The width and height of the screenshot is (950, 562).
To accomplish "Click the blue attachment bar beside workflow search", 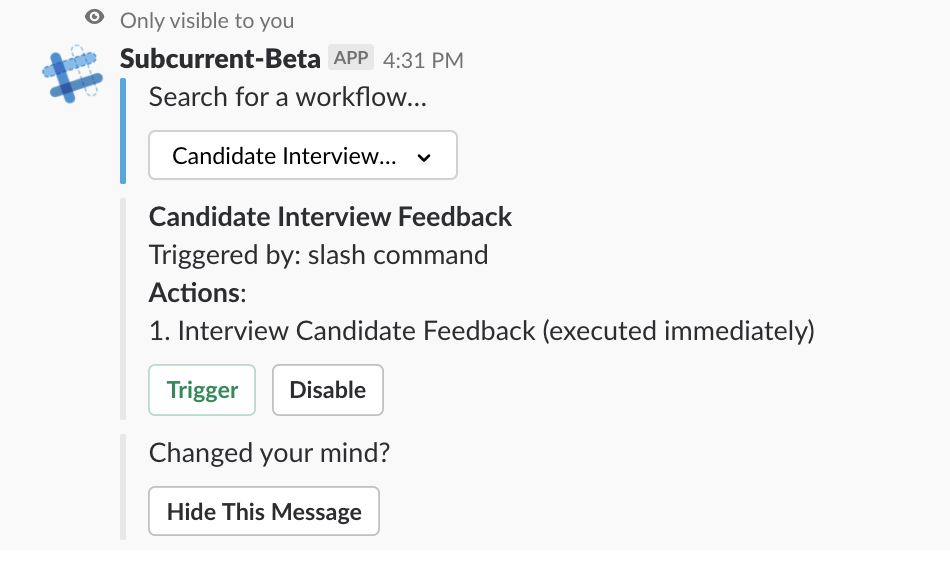I will click(123, 131).
